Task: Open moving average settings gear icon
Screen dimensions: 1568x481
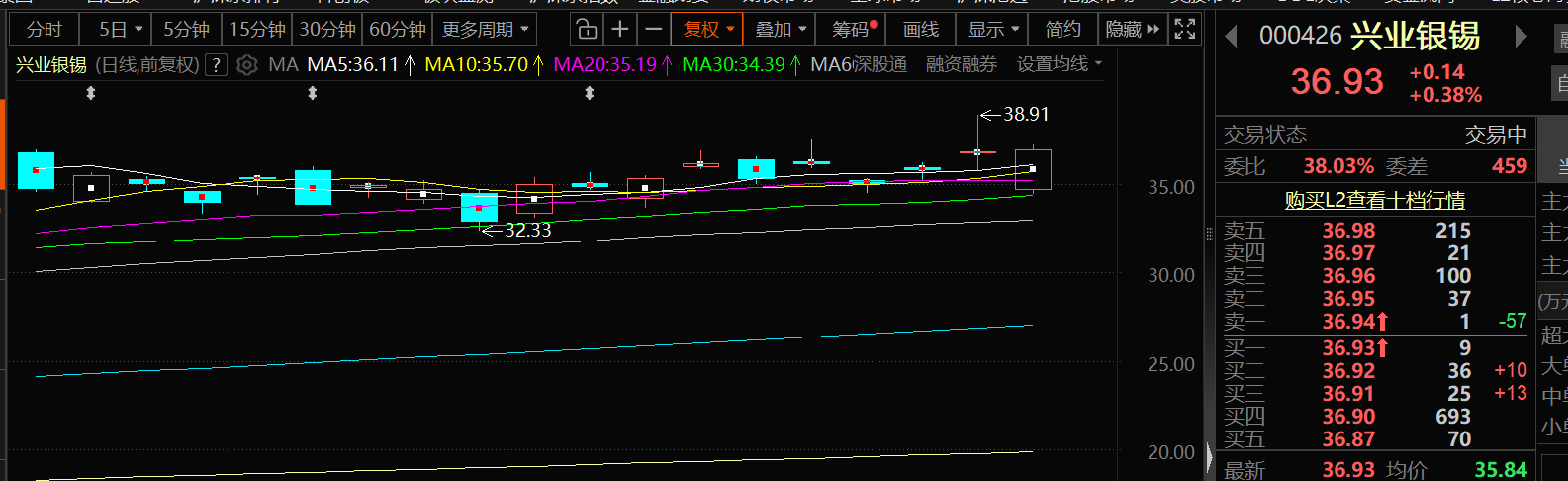Action: pos(247,65)
